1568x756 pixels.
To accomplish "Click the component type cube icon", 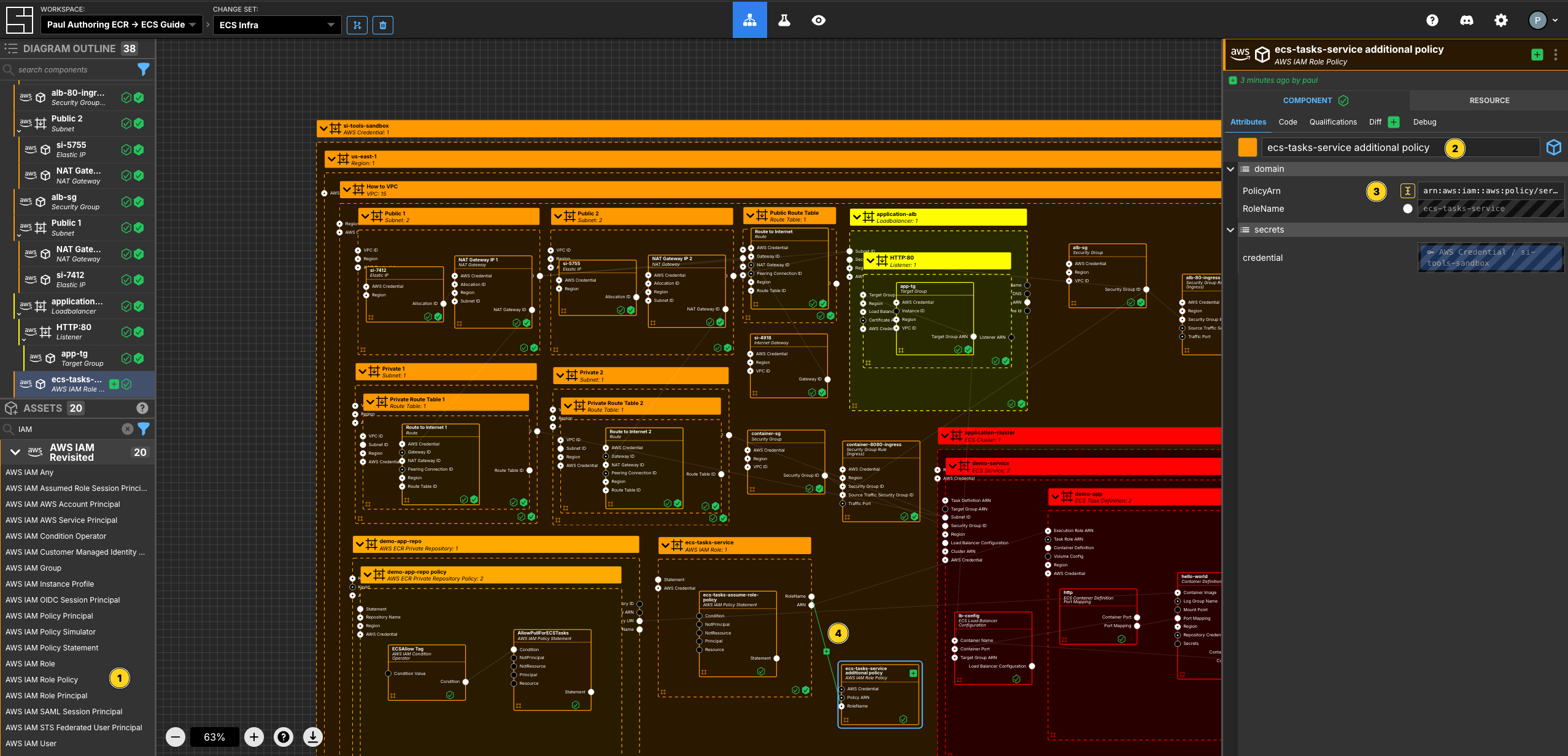I will (x=1554, y=147).
